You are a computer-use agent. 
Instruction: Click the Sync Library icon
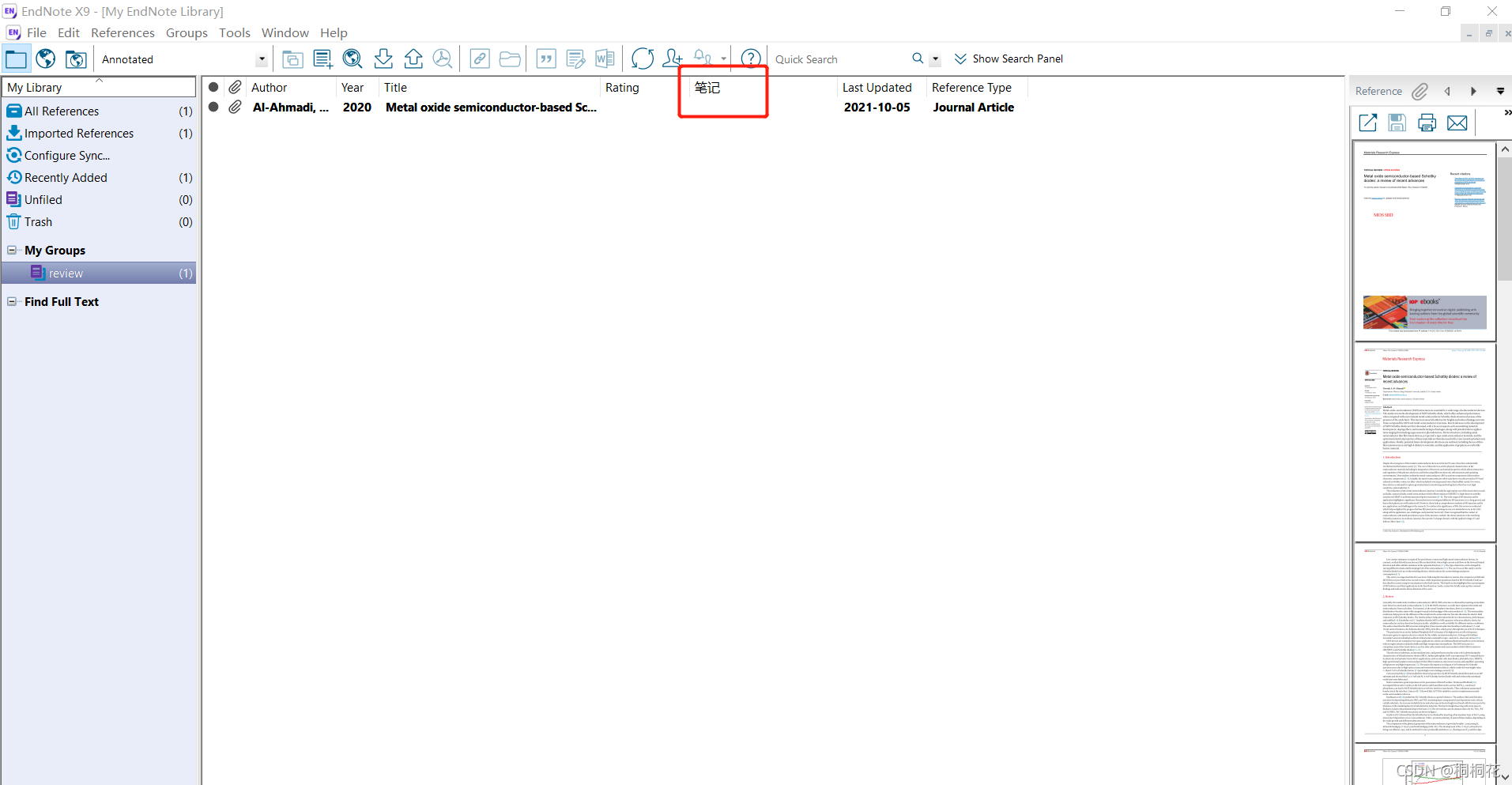click(x=642, y=58)
